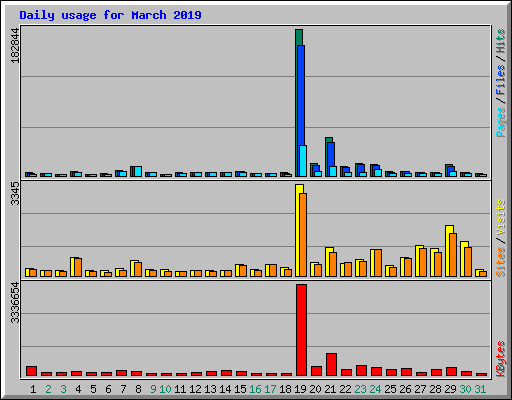Click green weekend day label 30
The height and width of the screenshot is (400, 512).
(465, 389)
